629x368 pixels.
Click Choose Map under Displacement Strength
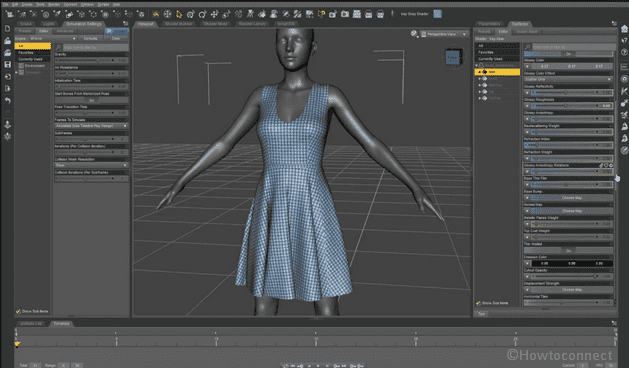pyautogui.click(x=572, y=289)
